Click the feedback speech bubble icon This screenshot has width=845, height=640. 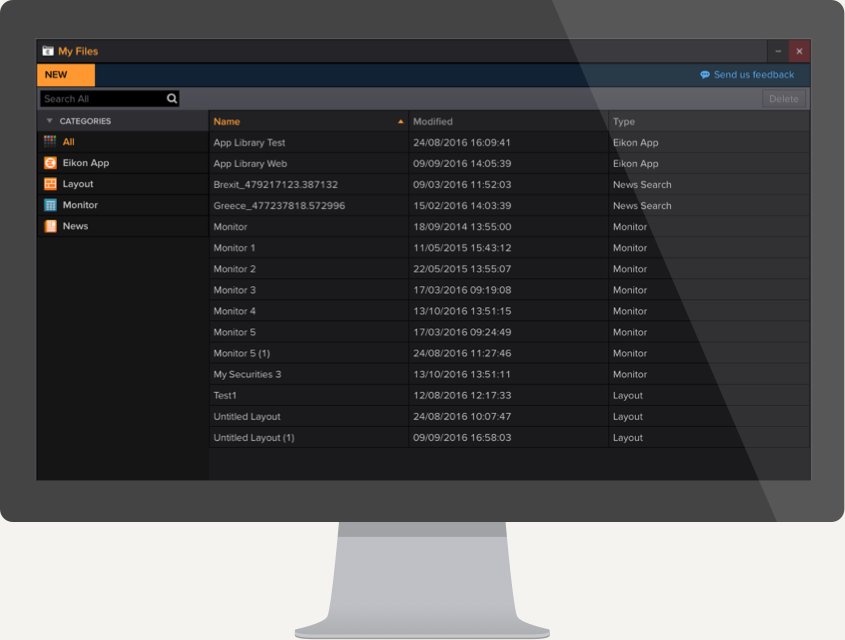pyautogui.click(x=704, y=74)
